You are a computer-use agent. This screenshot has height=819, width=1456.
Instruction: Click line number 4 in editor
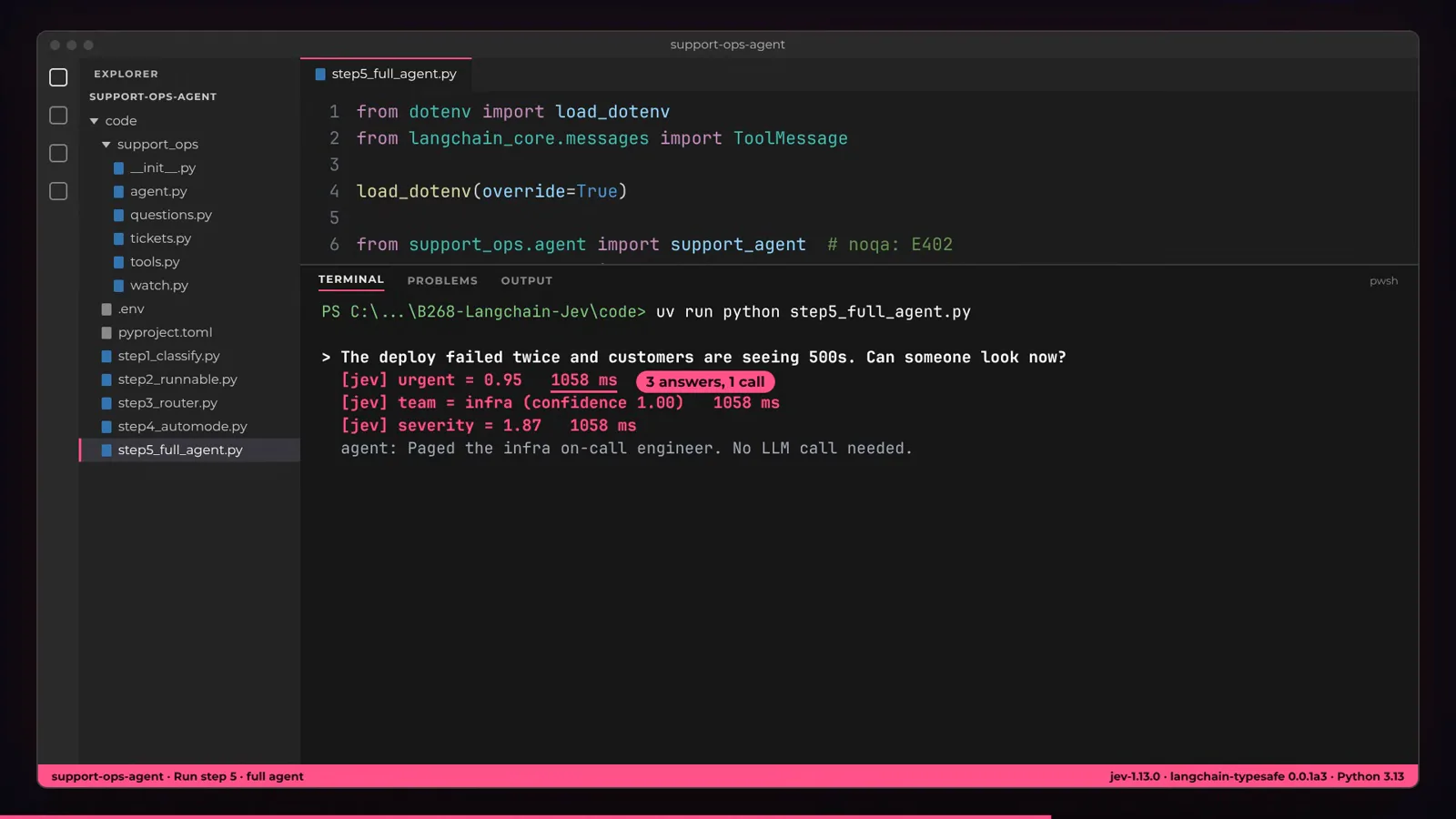(x=334, y=191)
